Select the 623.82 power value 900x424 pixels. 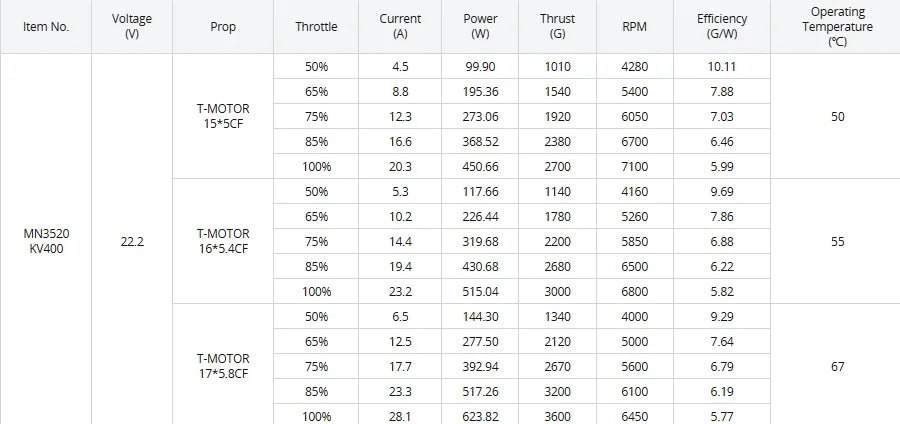pos(480,416)
